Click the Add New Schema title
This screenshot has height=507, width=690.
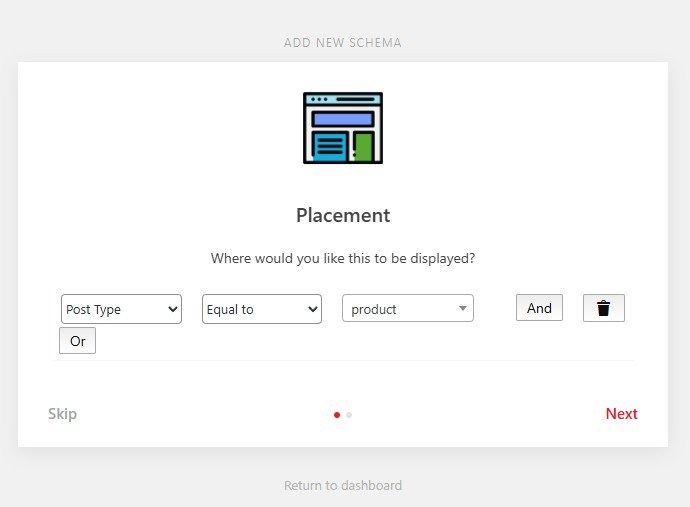pyautogui.click(x=343, y=43)
